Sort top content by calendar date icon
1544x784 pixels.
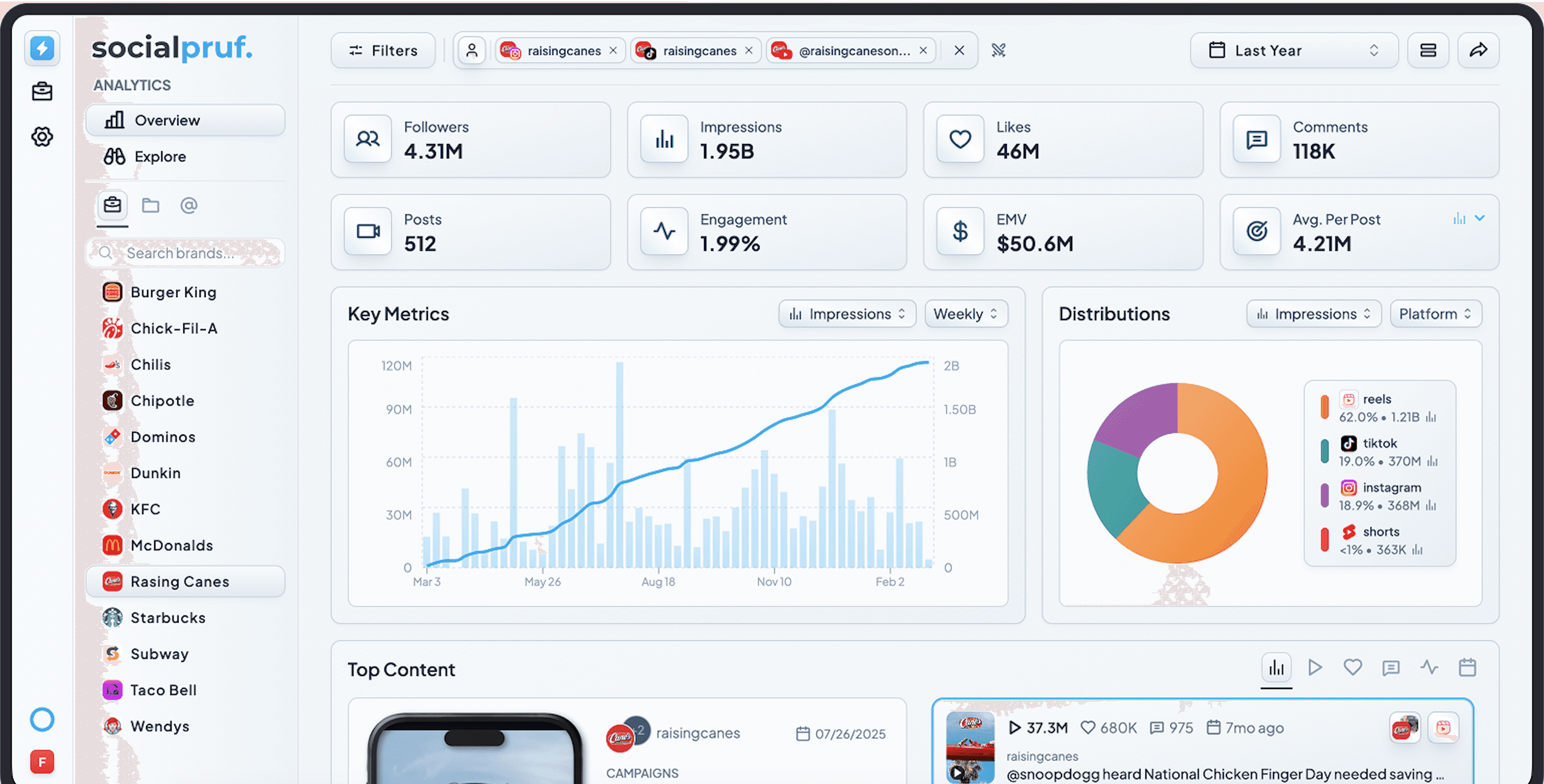(1467, 667)
